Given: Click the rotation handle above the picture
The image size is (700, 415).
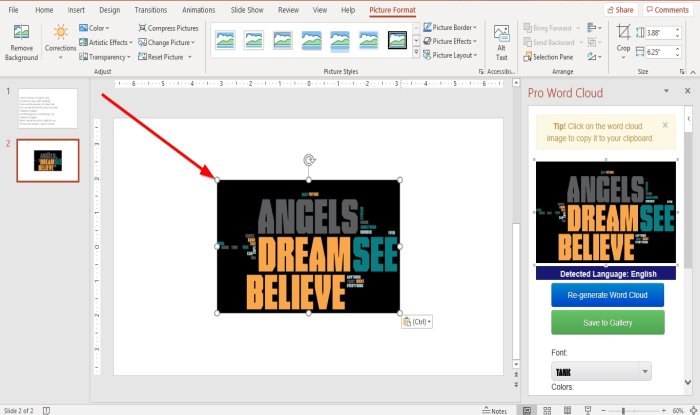Looking at the screenshot, I should 309,160.
